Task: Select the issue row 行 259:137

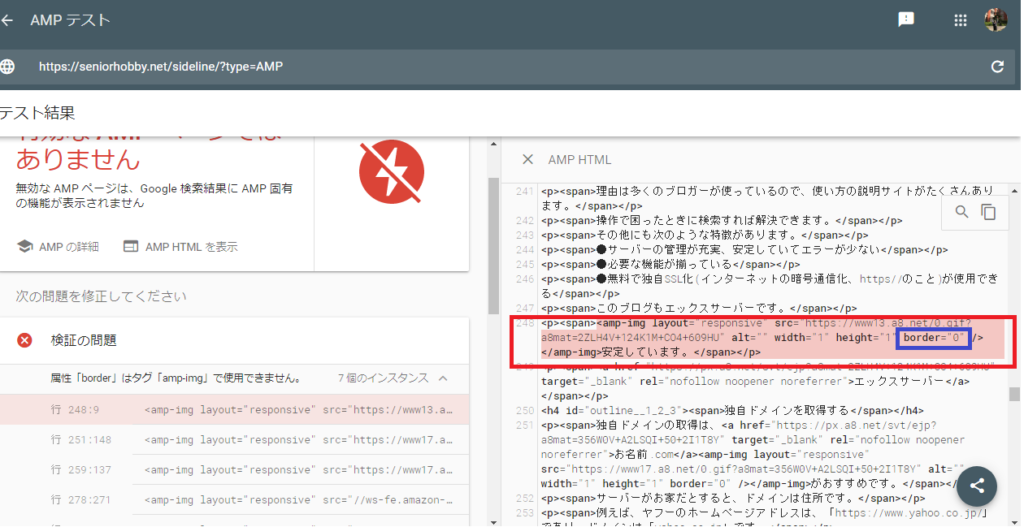Action: (234, 470)
